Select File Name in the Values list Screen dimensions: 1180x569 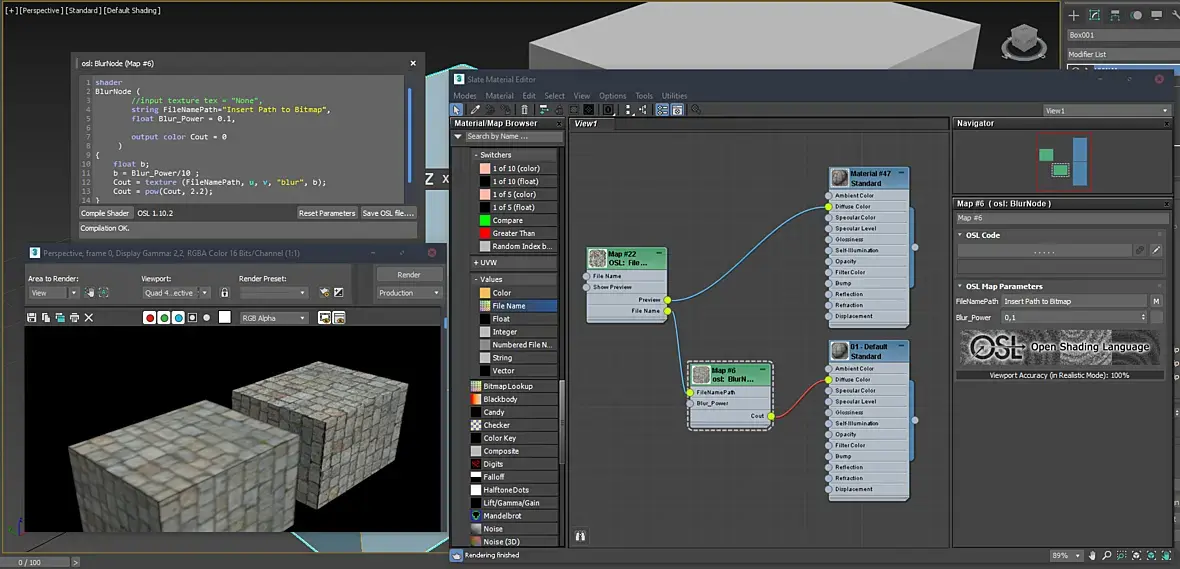click(x=509, y=306)
